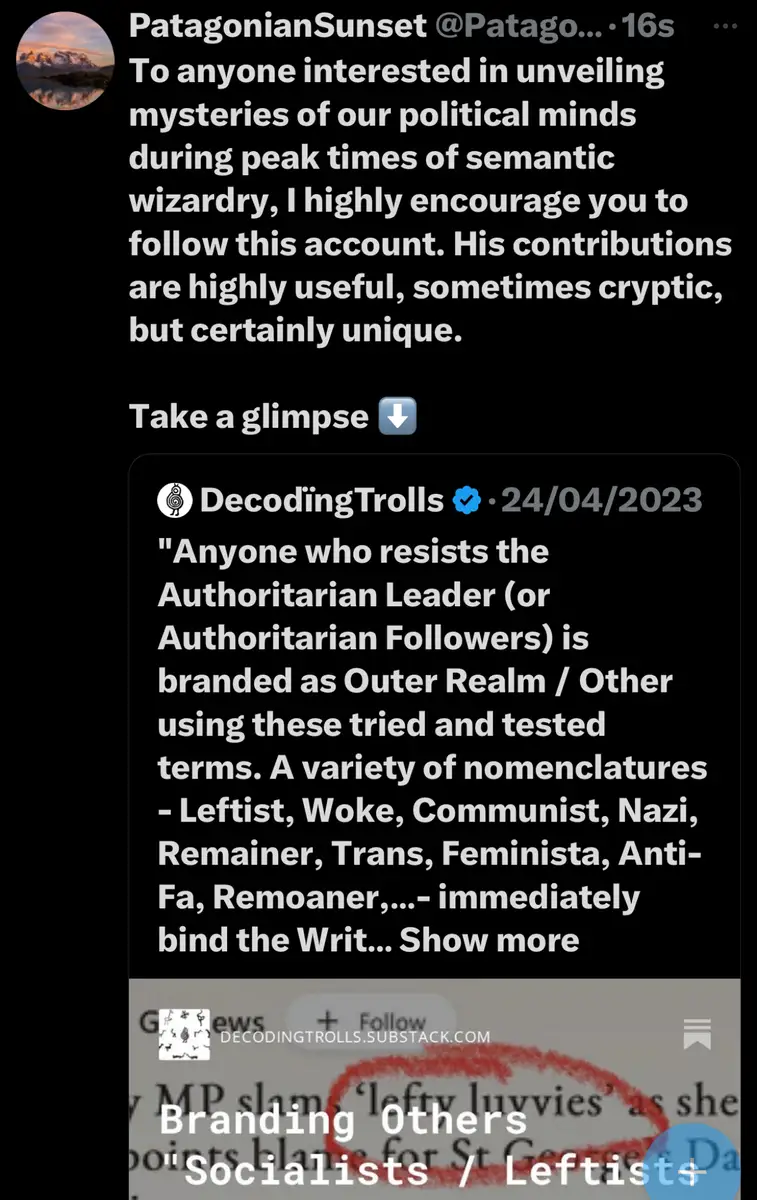Open the DECODINGTROLLS.SUBSTACK.COM link label
This screenshot has height=1200, width=757.
pos(355,1037)
